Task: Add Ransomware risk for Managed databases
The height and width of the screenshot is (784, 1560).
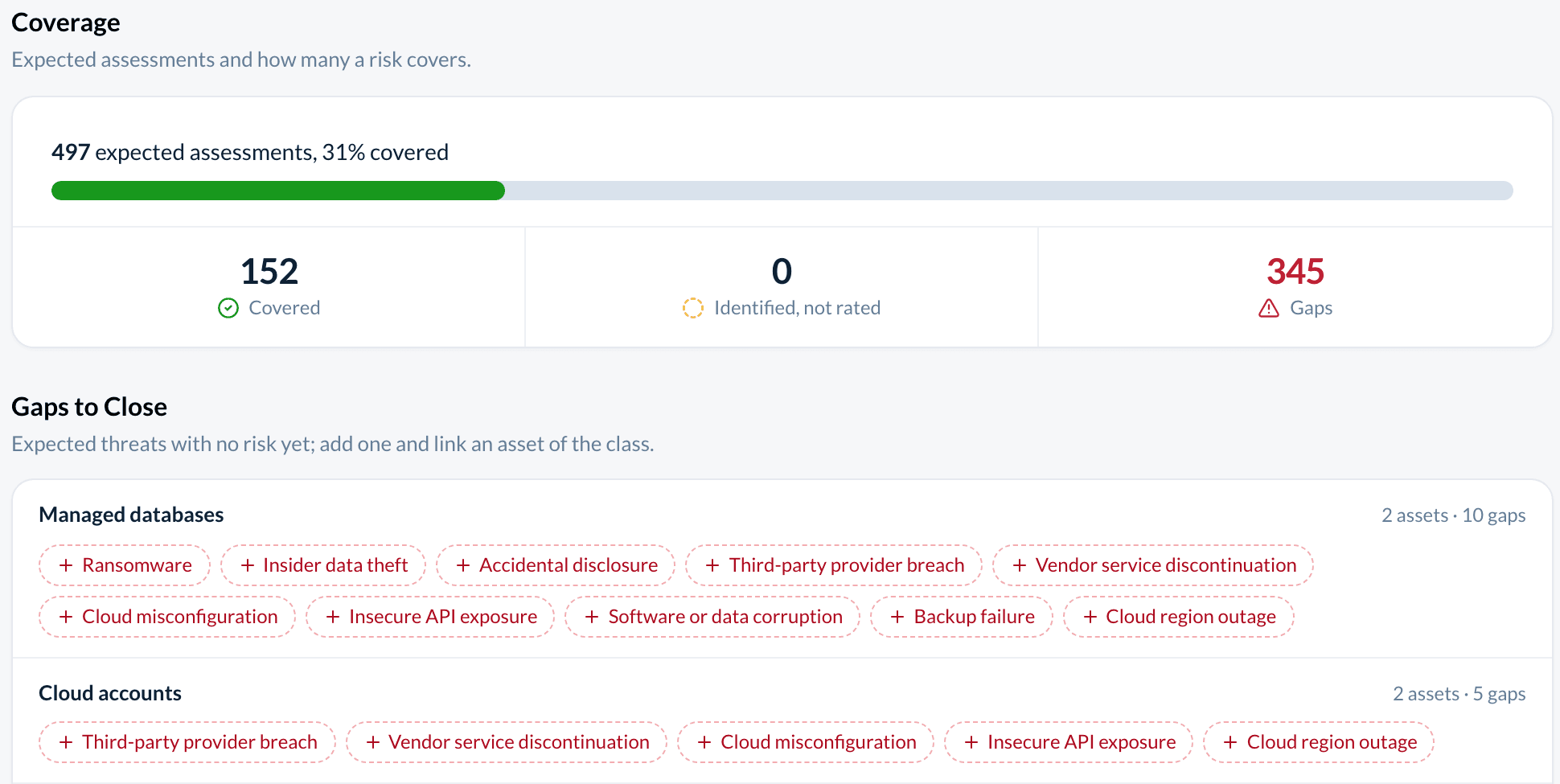Action: pyautogui.click(x=125, y=565)
